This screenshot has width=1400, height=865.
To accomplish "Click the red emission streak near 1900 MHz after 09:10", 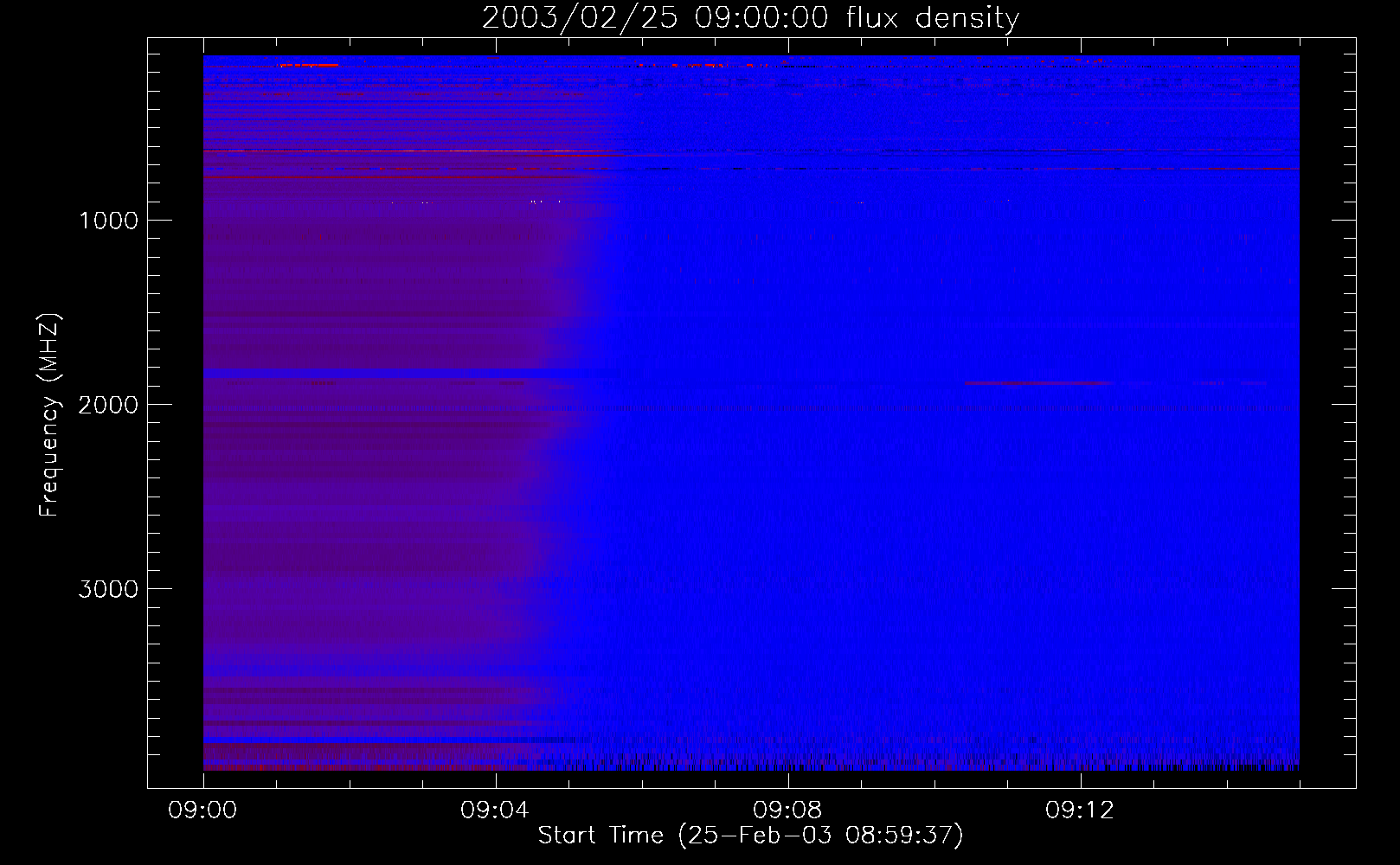I will [x=1037, y=382].
